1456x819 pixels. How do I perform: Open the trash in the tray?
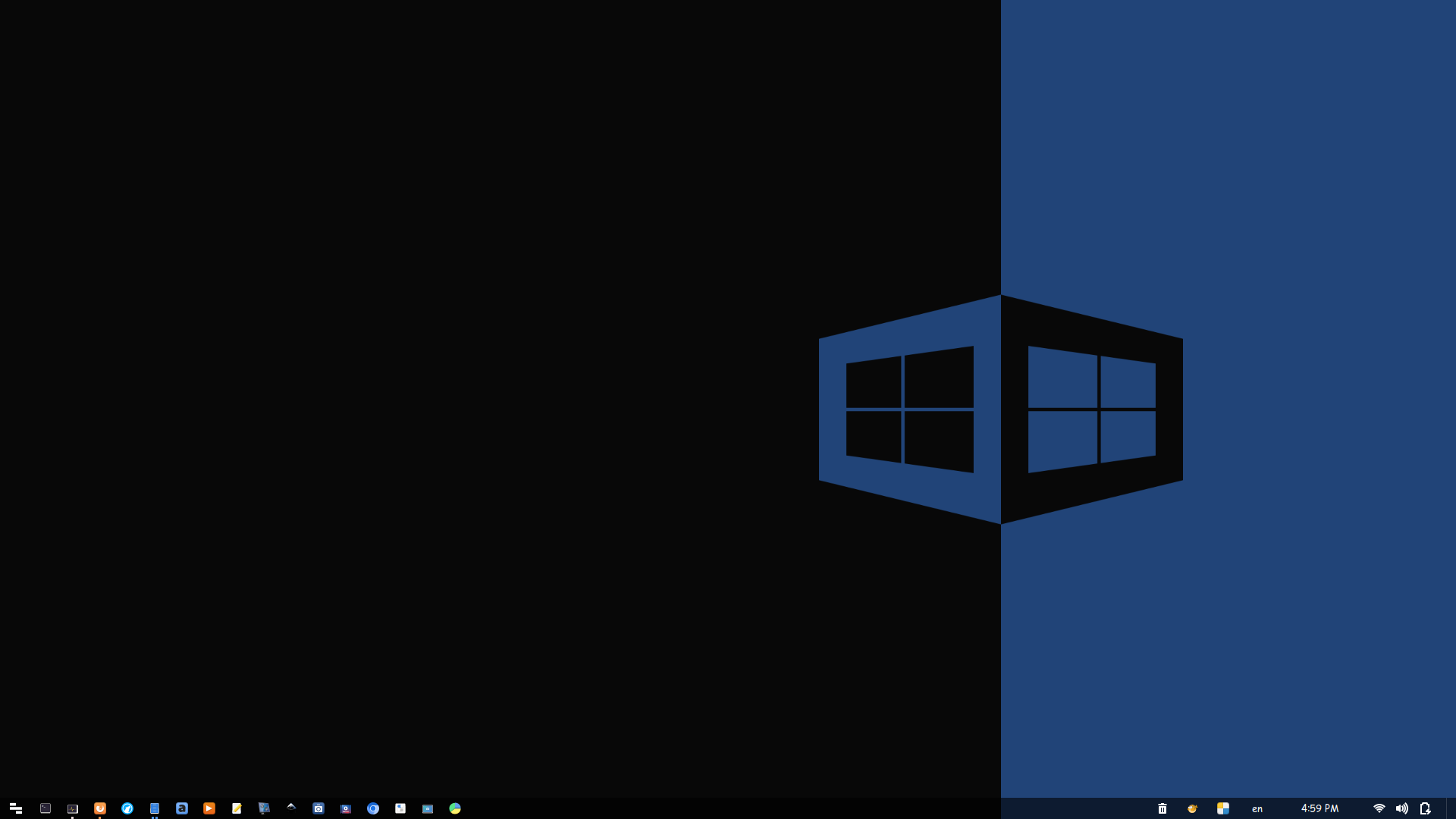pos(1163,808)
